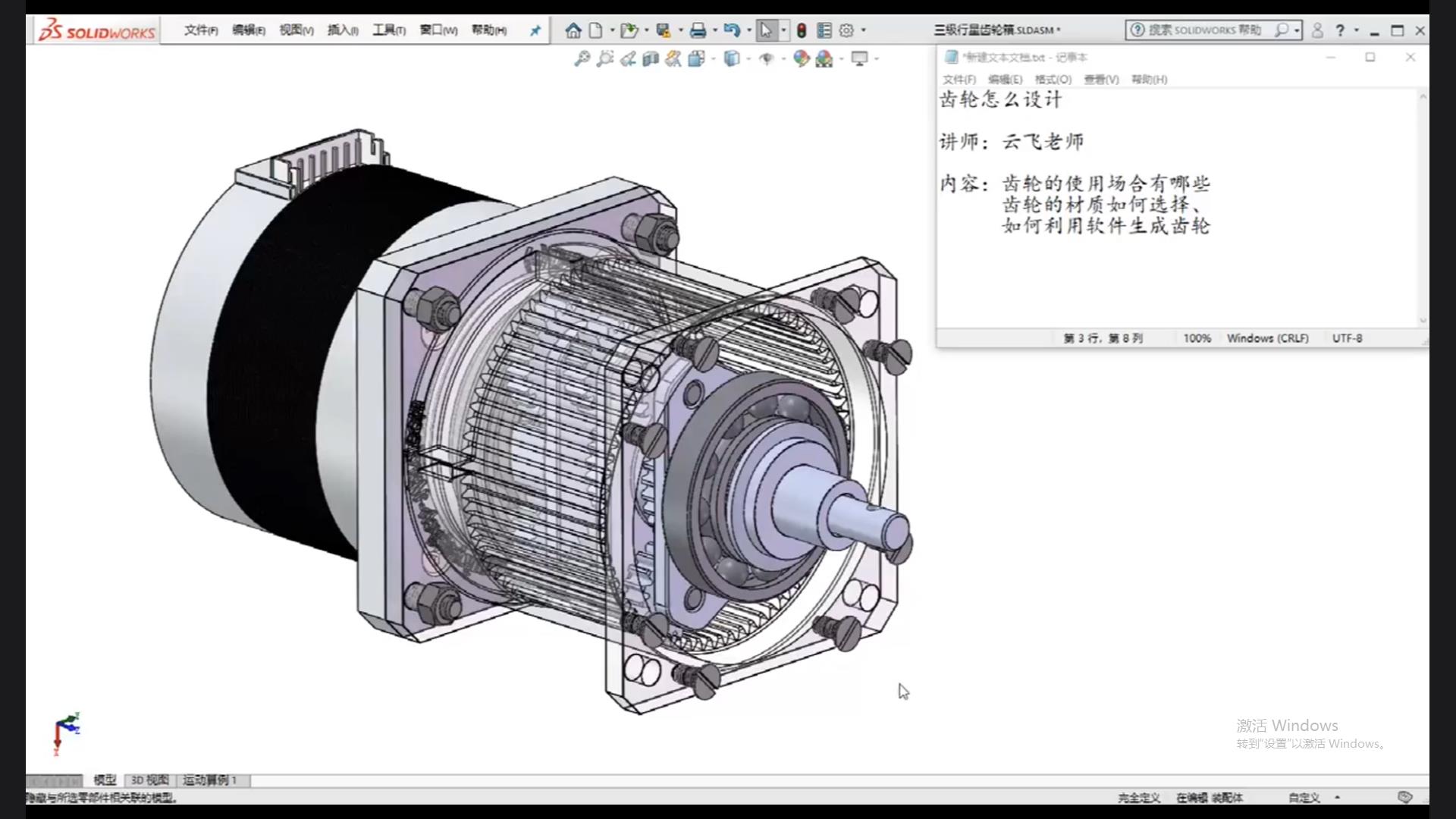Save the assembly with the Save icon
This screenshot has width=1456, height=819.
664,30
